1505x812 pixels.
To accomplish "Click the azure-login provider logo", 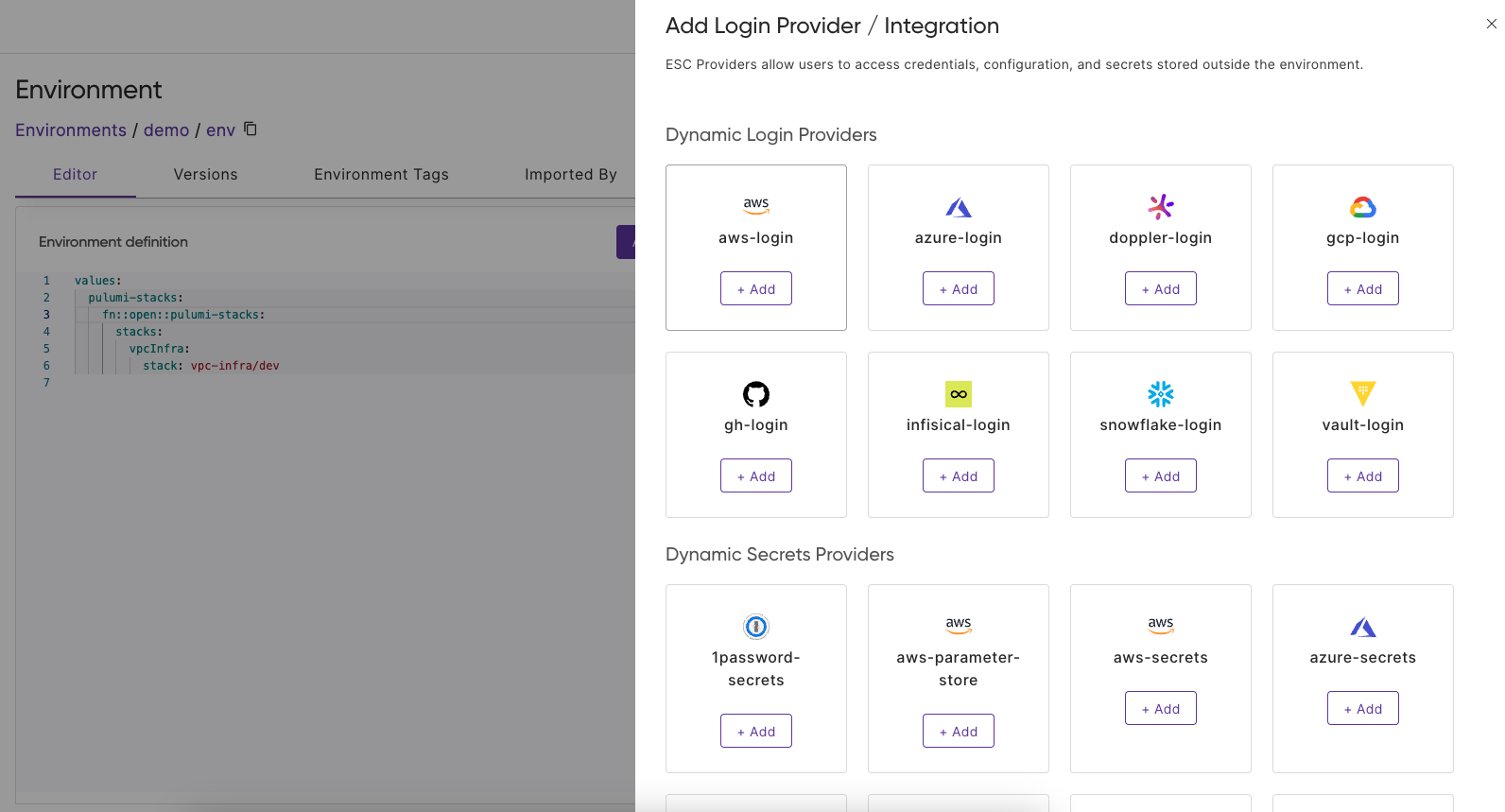I will coord(959,207).
